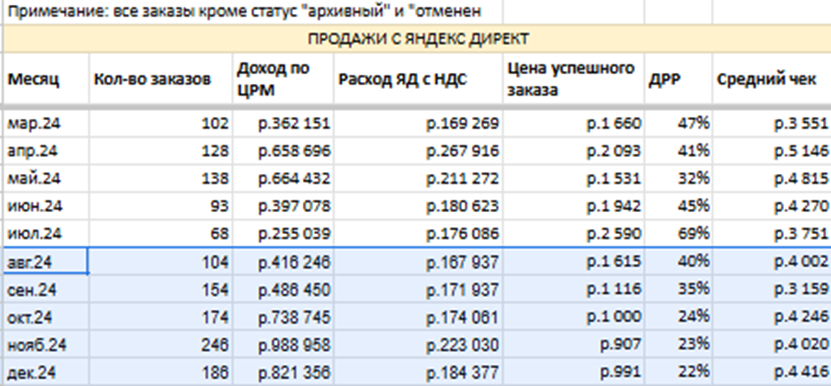Image resolution: width=831 pixels, height=386 pixels.
Task: Select income cell 'р.664 432'
Action: coord(283,179)
